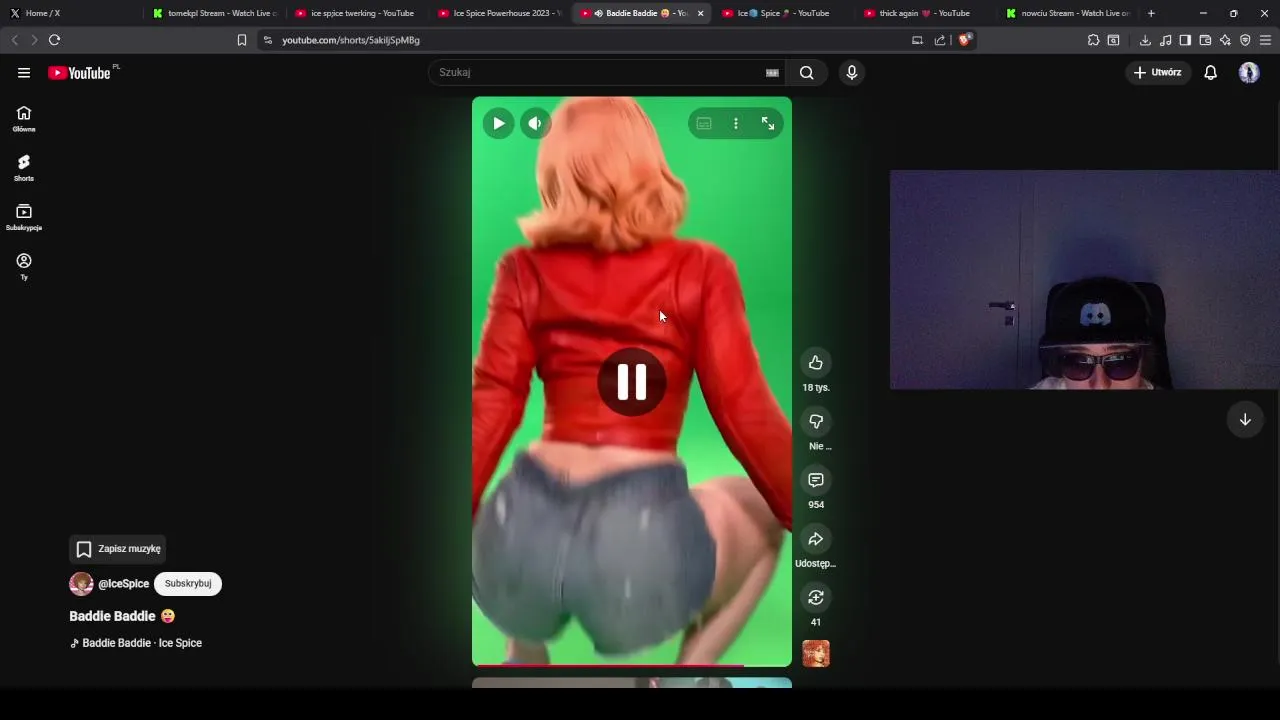Switch to the tomekpl Stream tab
The image size is (1280, 720).
pos(214,13)
